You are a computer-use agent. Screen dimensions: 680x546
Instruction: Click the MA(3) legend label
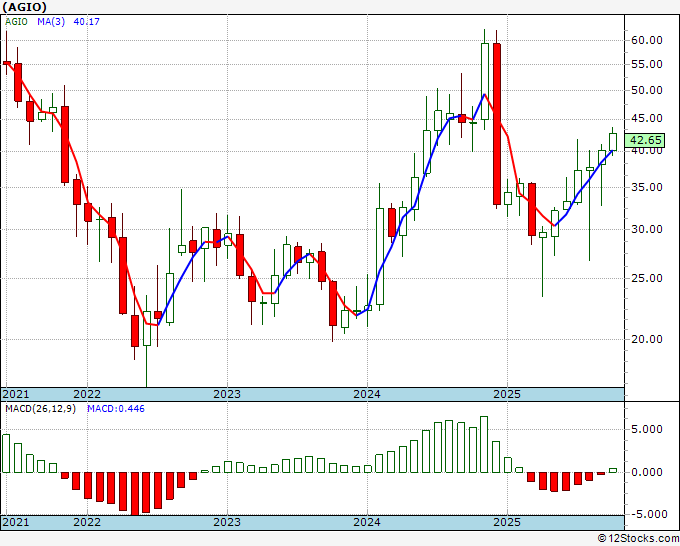pyautogui.click(x=51, y=21)
